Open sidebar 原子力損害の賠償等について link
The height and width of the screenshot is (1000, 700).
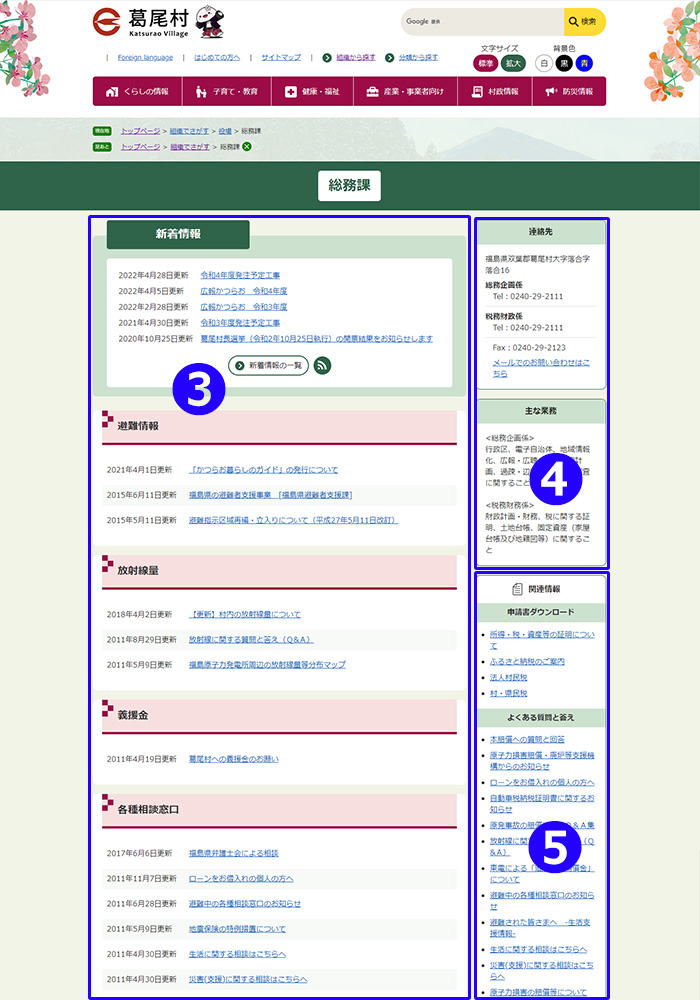[x=538, y=992]
